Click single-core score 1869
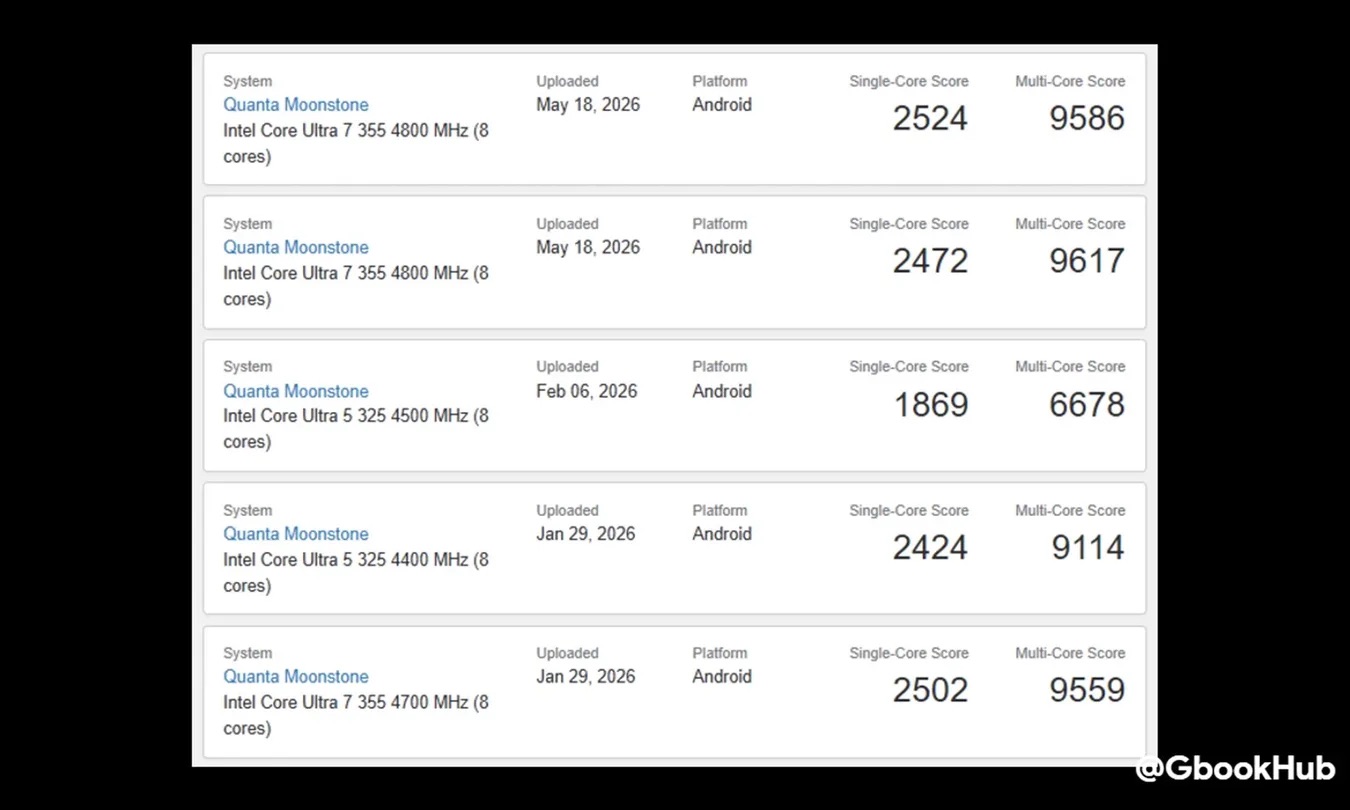Screen dimensions: 1350x810 coord(931,405)
